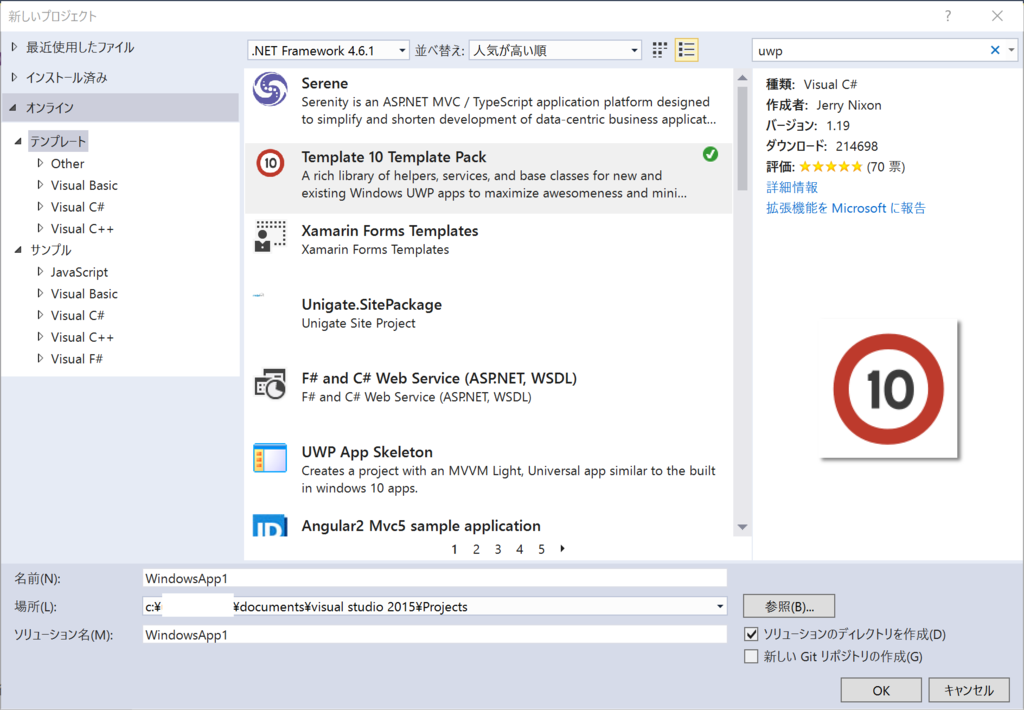Image resolution: width=1024 pixels, height=710 pixels.
Task: Open the help question mark button
Action: 948,16
